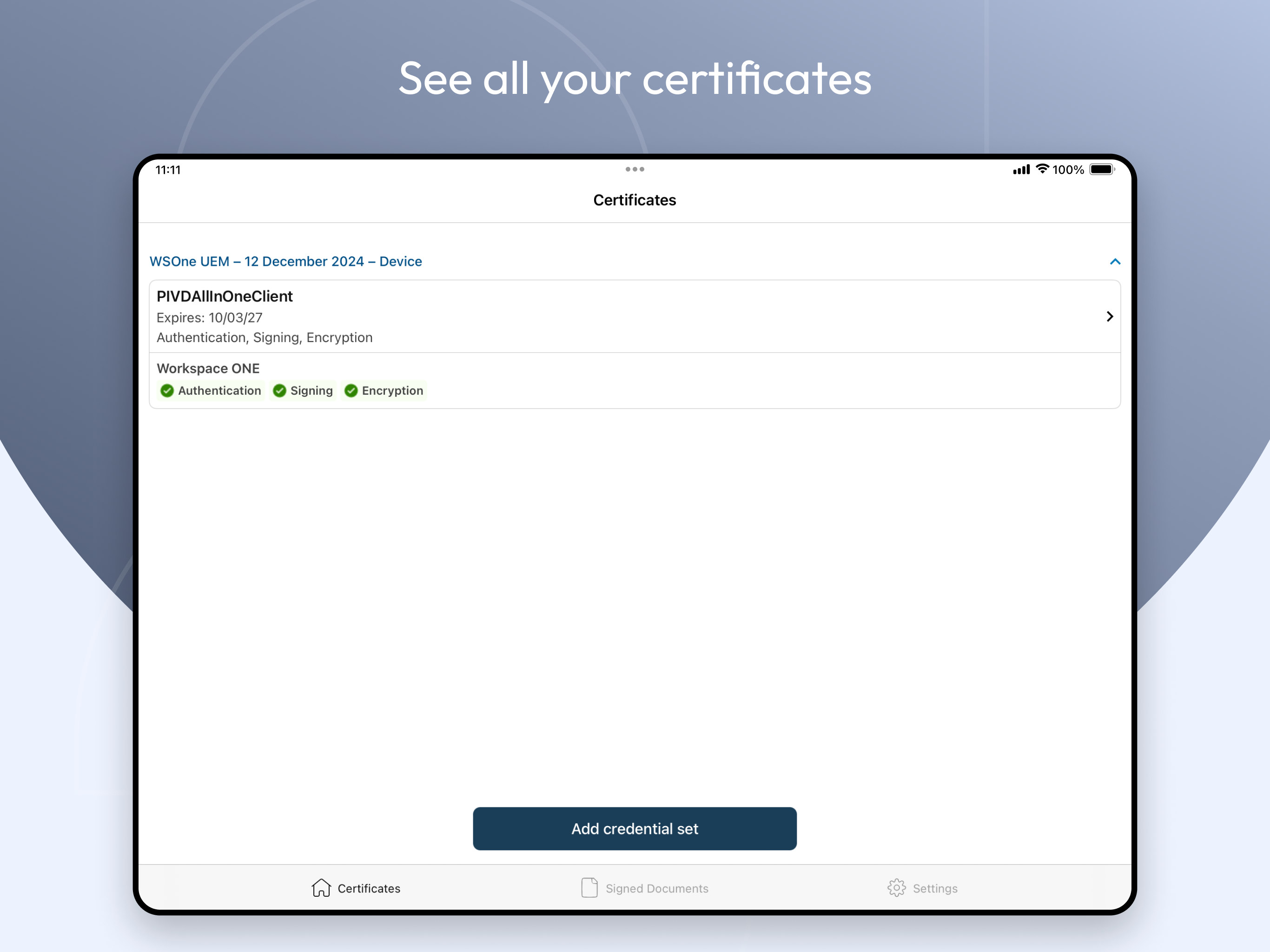This screenshot has height=952, width=1270.
Task: Select the PIVDAllInOneClient certificate name
Action: click(x=225, y=296)
